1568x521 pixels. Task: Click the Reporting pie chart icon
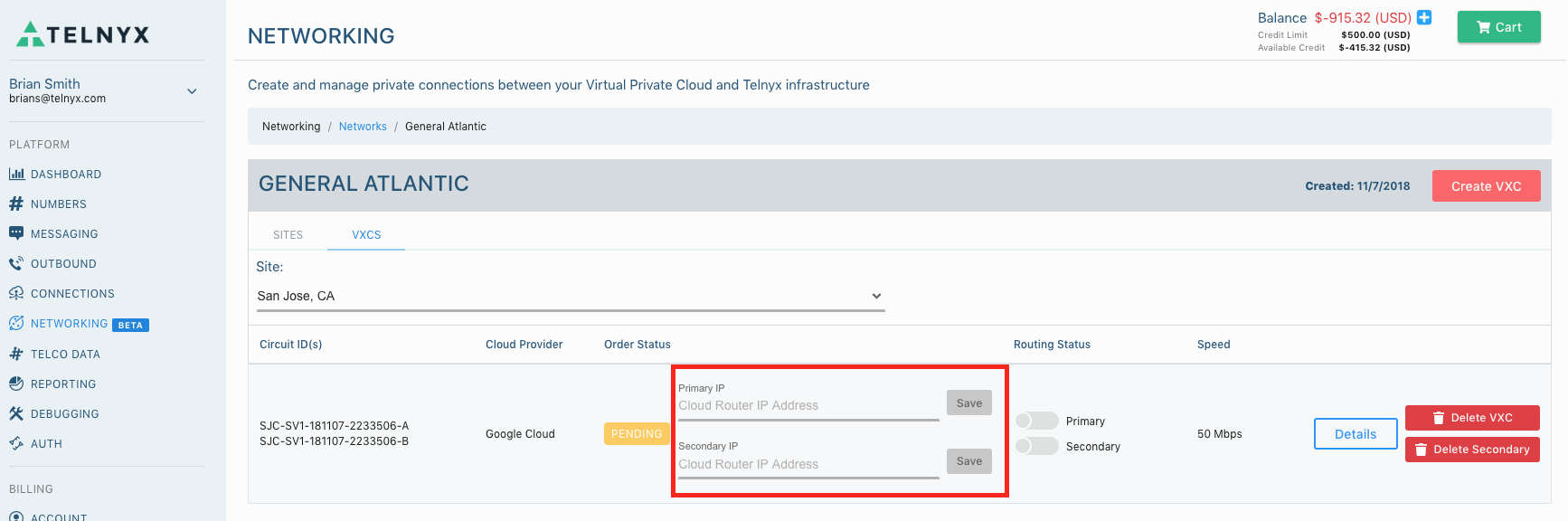(x=16, y=384)
